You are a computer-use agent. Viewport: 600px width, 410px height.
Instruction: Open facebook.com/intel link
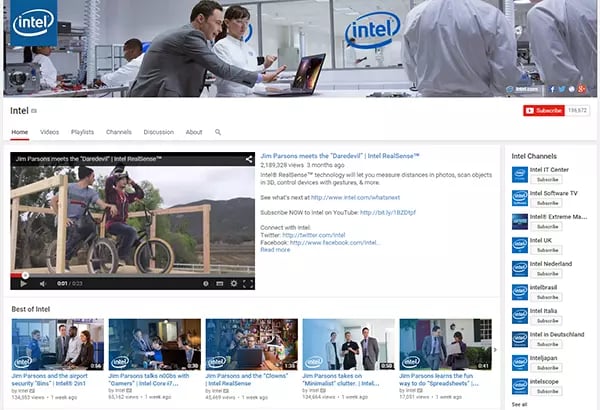334,242
